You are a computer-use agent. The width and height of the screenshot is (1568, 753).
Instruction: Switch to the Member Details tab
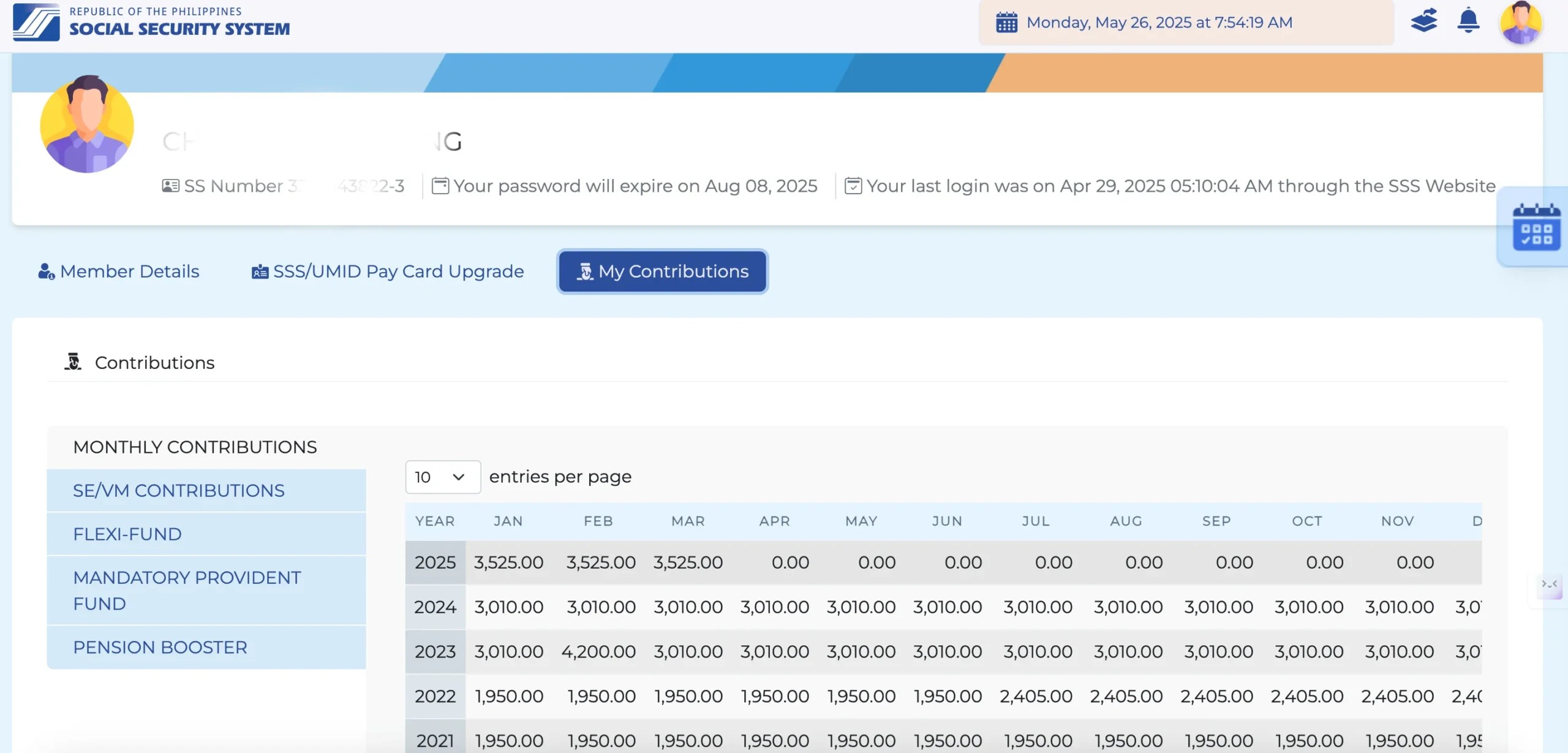tap(119, 271)
